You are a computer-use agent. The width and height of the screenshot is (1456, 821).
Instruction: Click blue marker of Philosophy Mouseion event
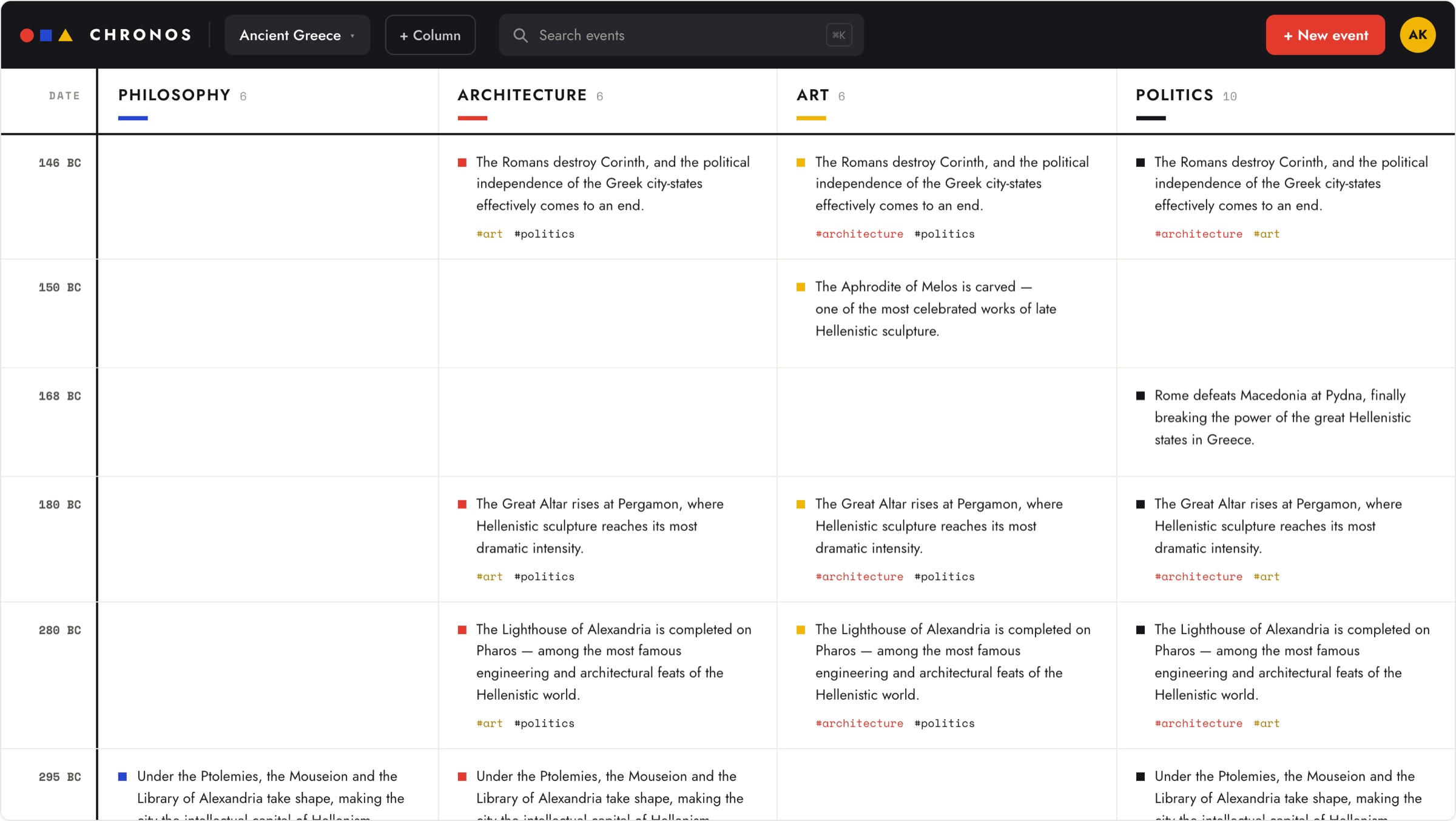(x=123, y=777)
